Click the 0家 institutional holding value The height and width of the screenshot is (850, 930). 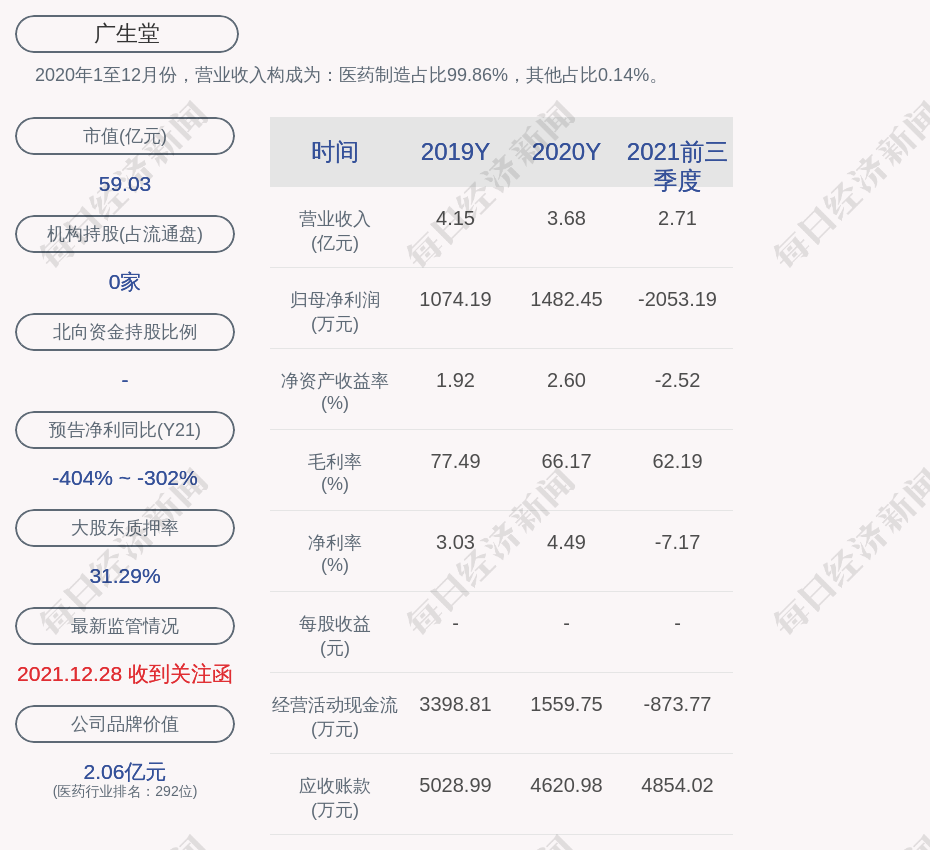125,282
